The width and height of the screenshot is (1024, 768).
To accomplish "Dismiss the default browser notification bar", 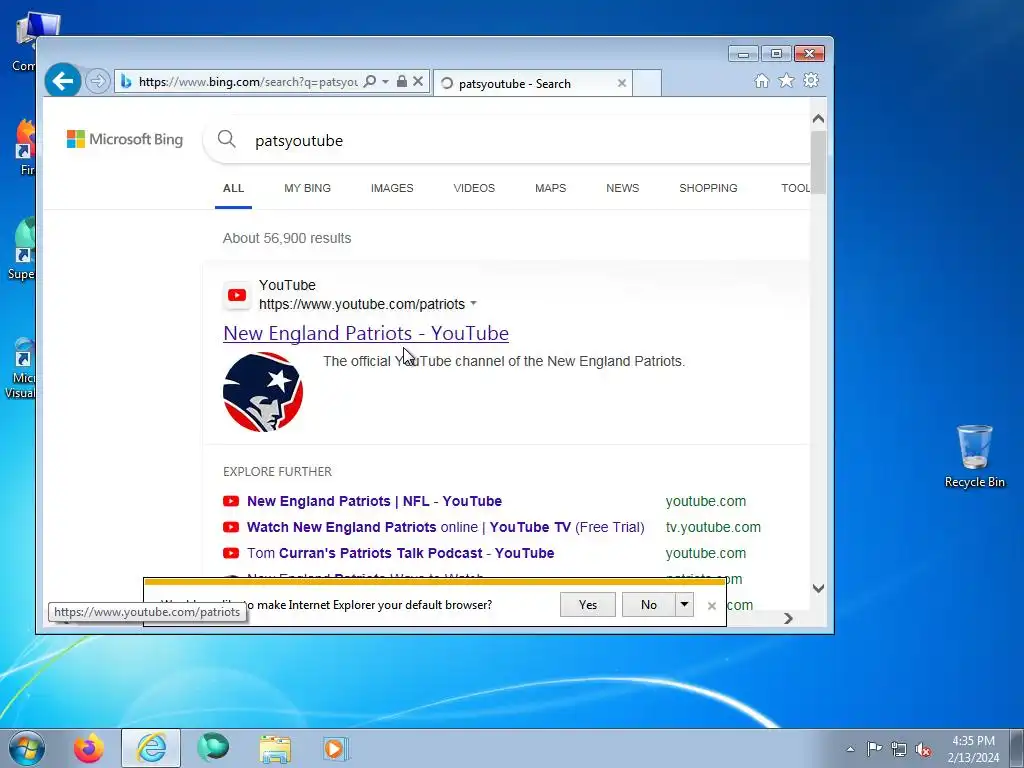I will 712,606.
